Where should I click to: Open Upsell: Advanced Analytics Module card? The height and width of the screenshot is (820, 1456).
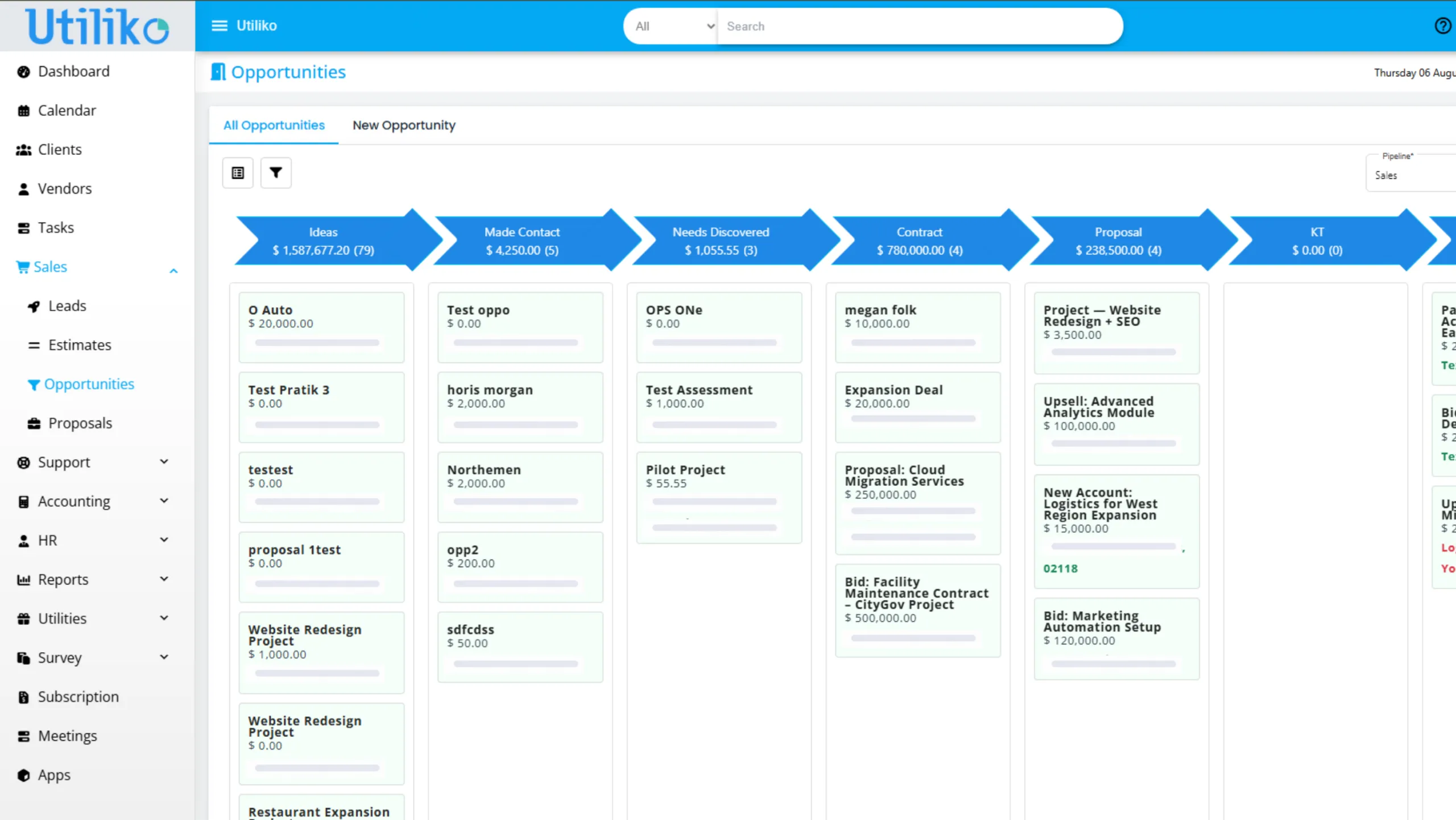1117,425
